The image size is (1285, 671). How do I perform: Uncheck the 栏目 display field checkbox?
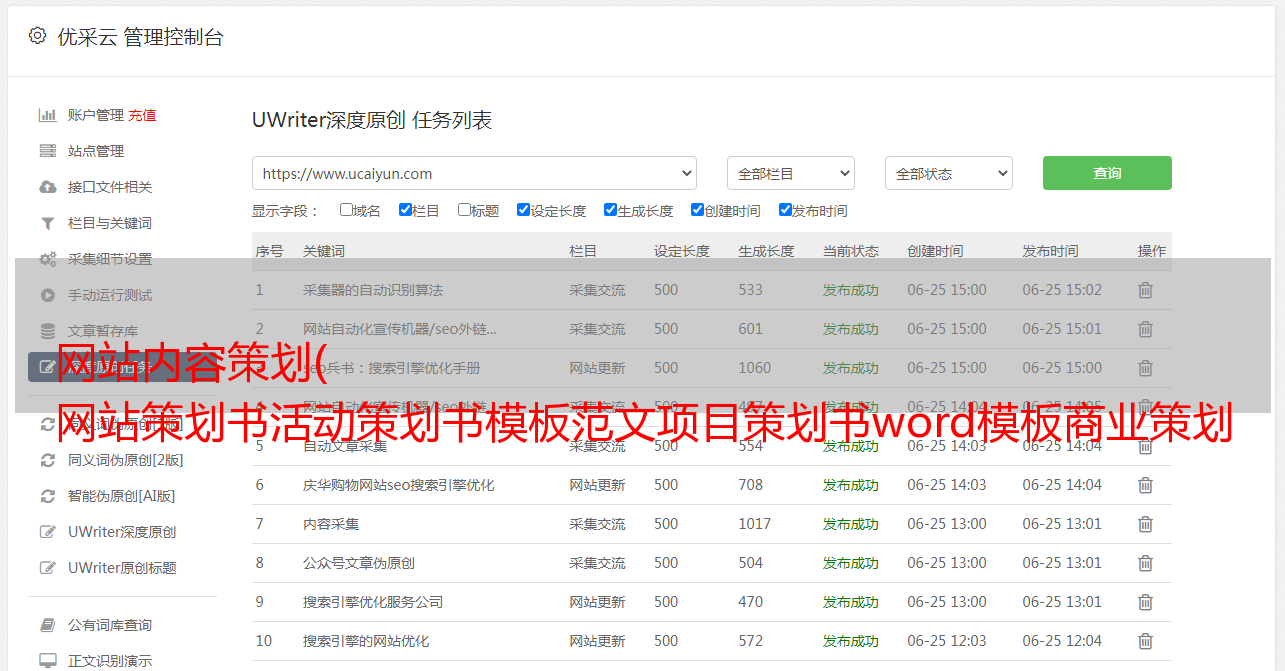point(405,210)
